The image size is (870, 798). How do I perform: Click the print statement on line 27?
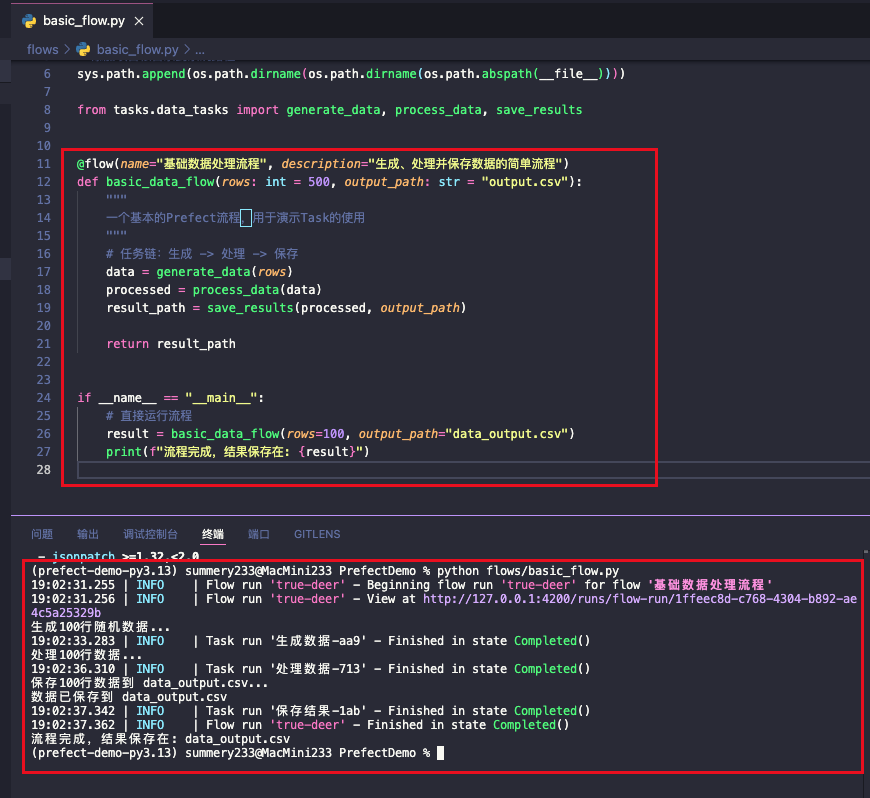(237, 452)
